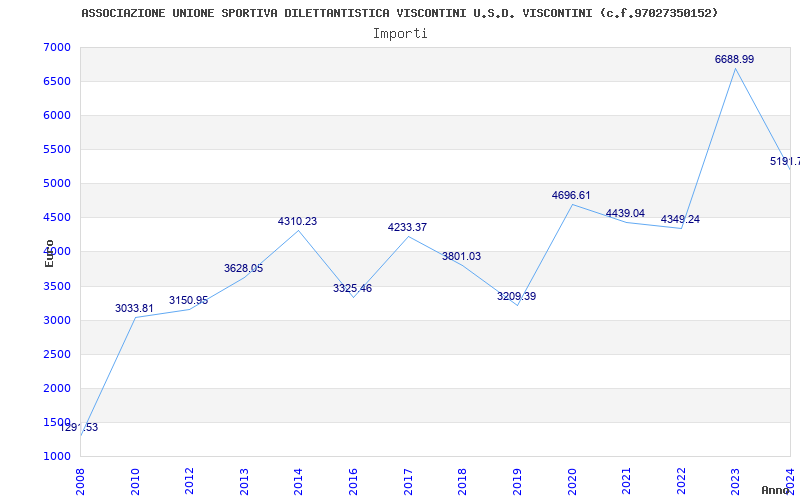The width and height of the screenshot is (800, 500).
Task: Select the 2500 Euro axis tick
Action: (57, 355)
